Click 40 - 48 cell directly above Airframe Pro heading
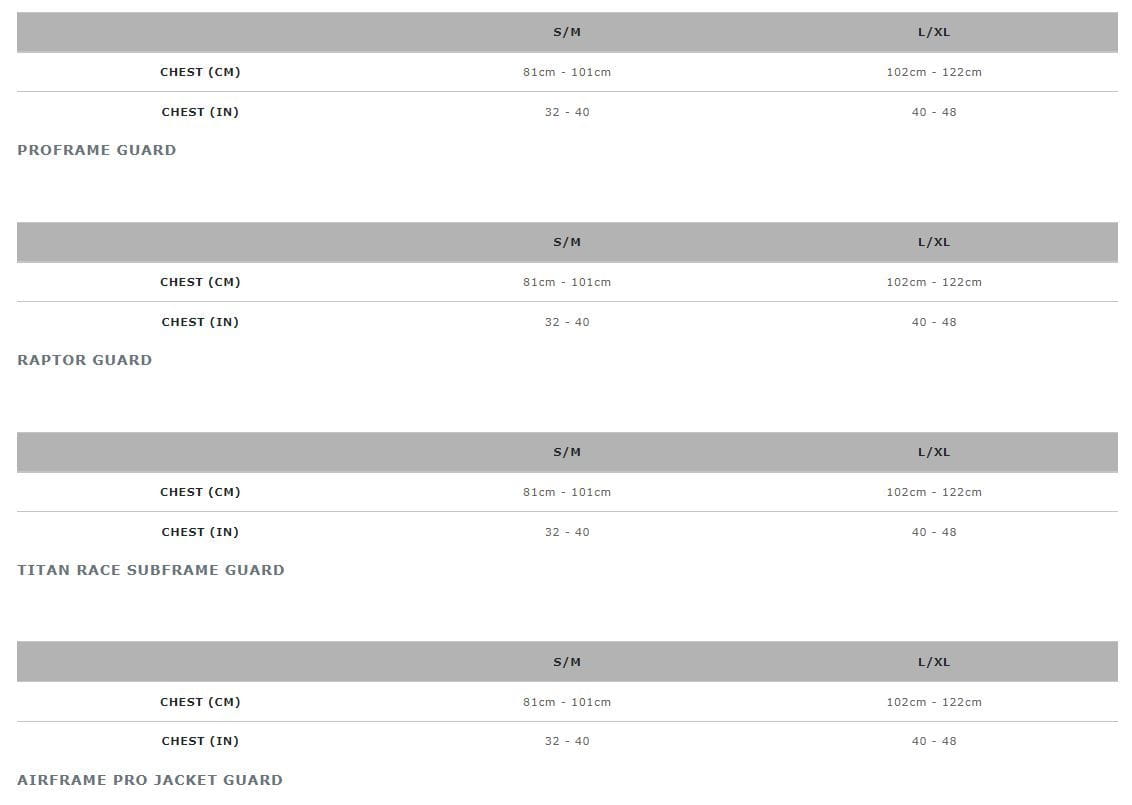The width and height of the screenshot is (1132, 805). 934,741
